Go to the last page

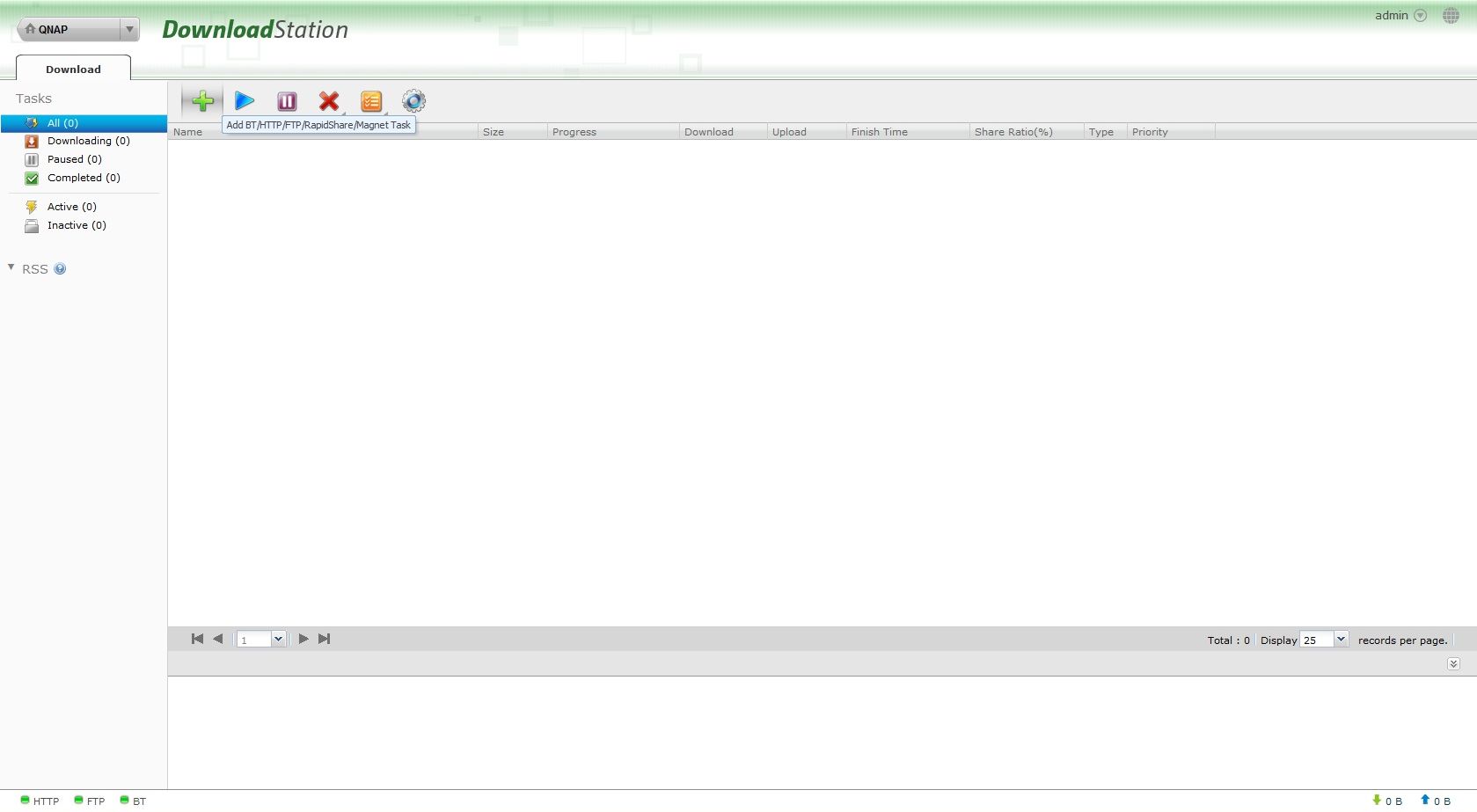pyautogui.click(x=325, y=639)
